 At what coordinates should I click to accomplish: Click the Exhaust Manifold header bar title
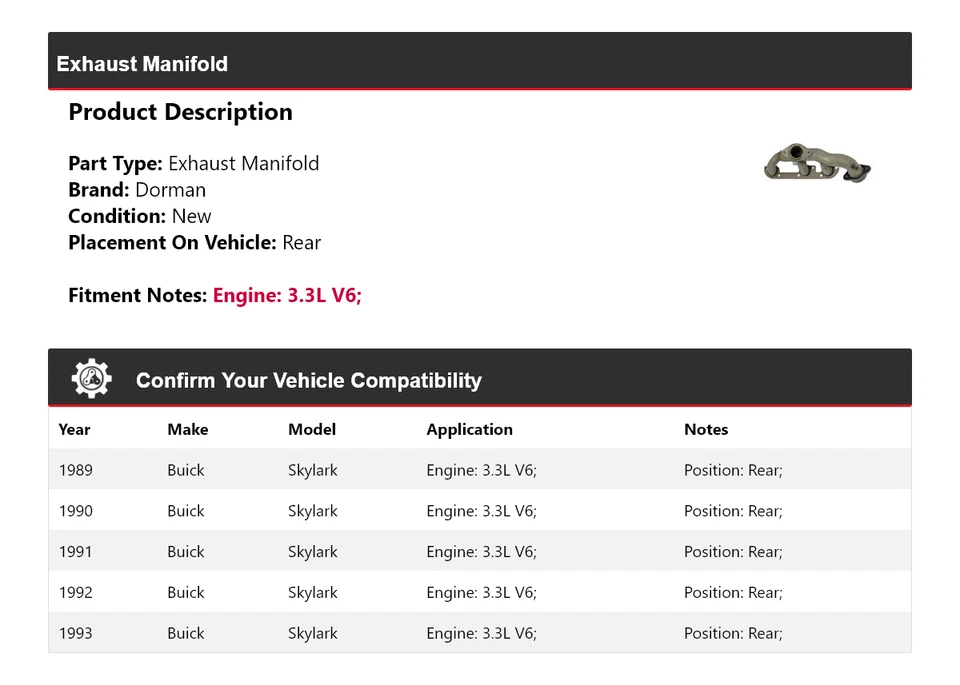pyautogui.click(x=142, y=64)
